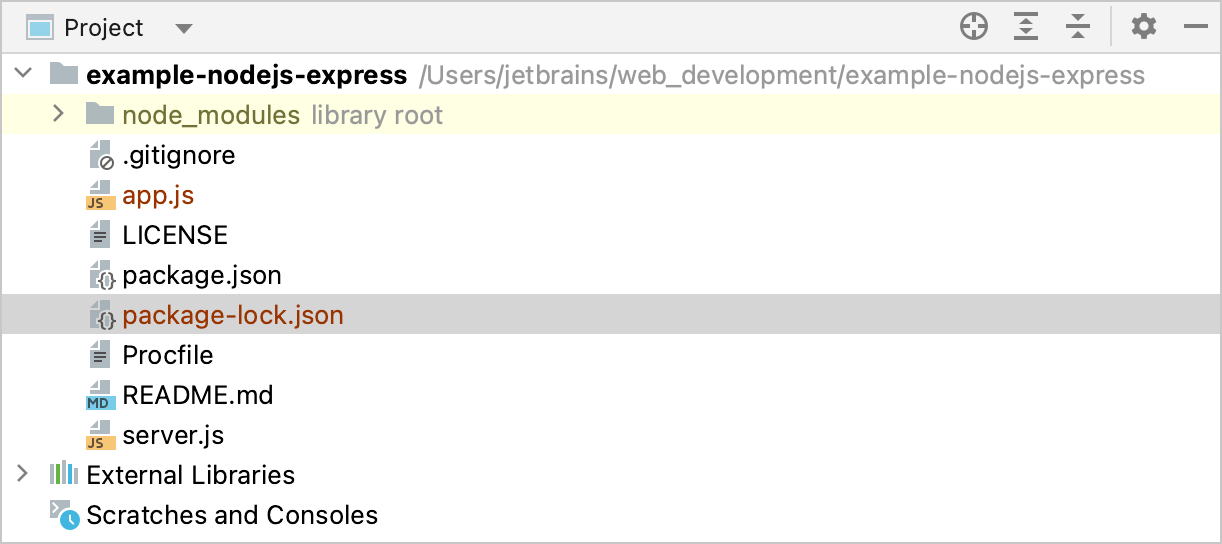Collapse the example-nodejs-express root folder
The height and width of the screenshot is (544, 1222).
24,74
